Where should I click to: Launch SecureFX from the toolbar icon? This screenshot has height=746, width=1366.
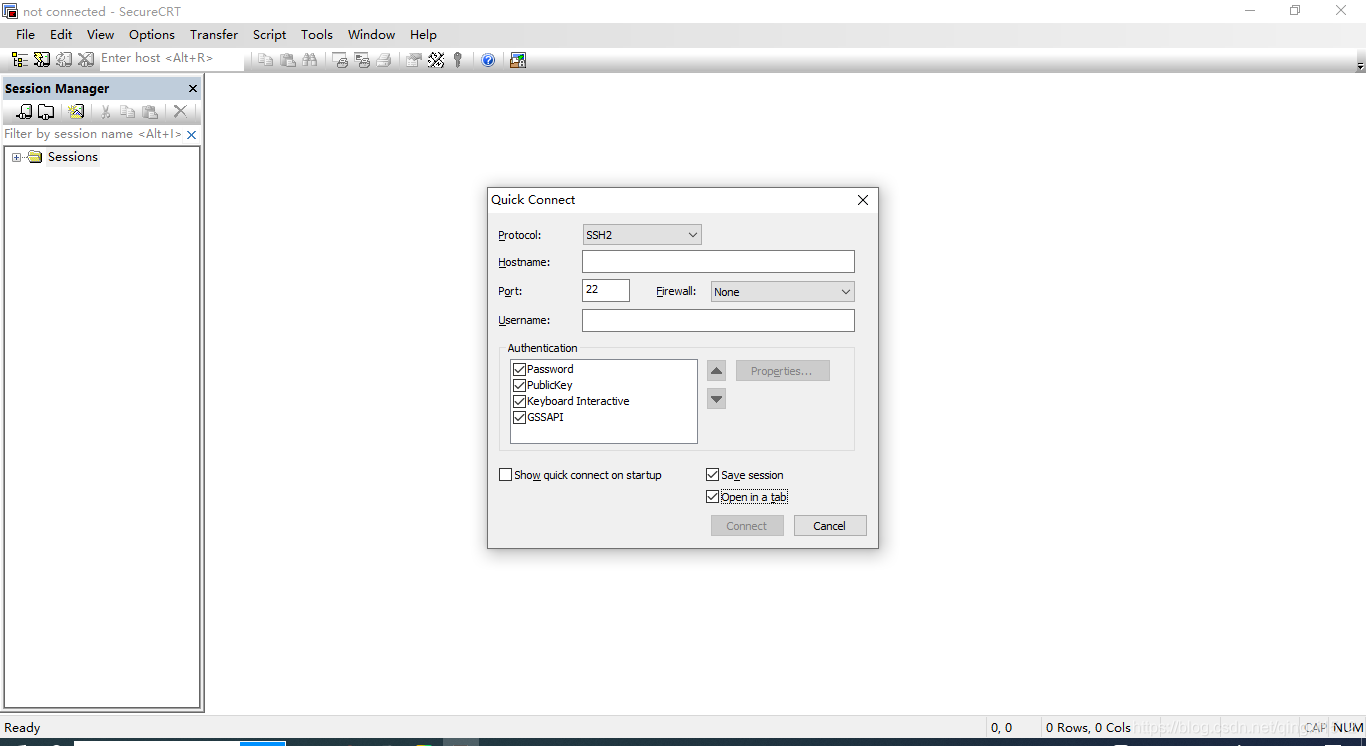coord(517,60)
